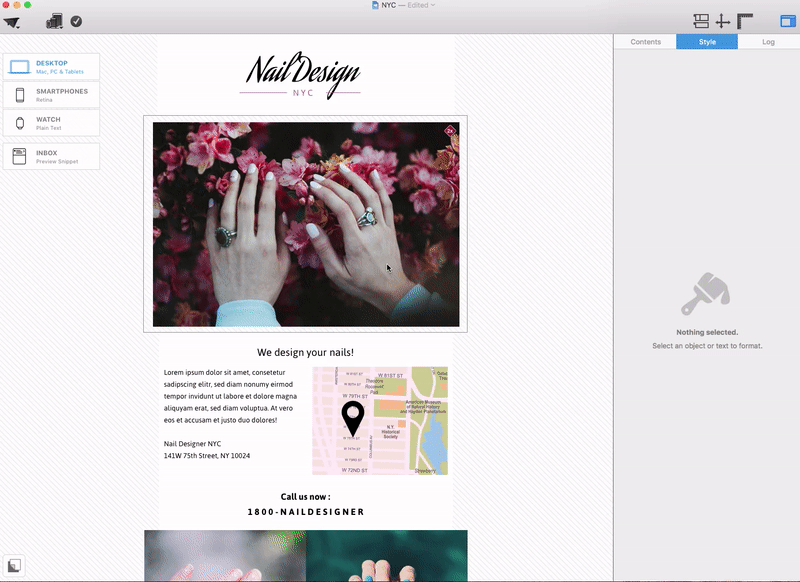The image size is (800, 582).
Task: Click the paintbrush placeholder icon
Action: click(706, 293)
